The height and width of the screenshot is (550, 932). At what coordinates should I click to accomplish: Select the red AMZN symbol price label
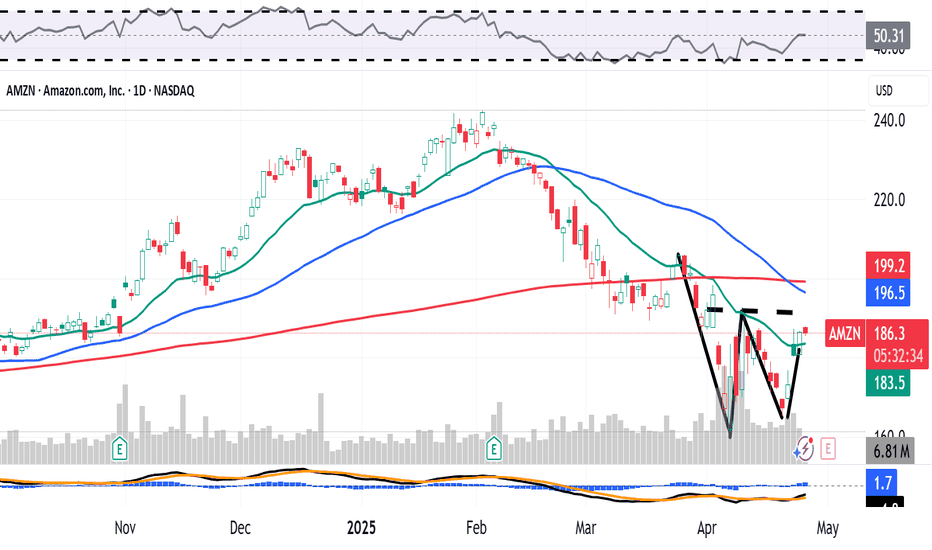point(845,334)
